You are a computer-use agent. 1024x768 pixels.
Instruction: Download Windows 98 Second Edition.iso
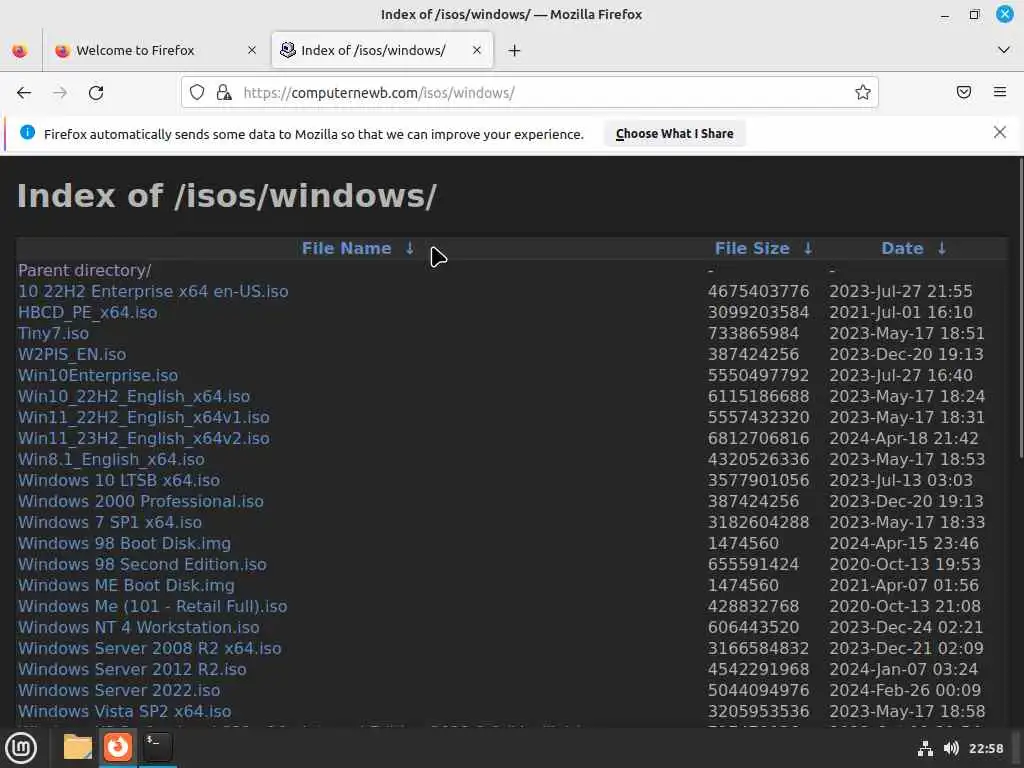click(x=142, y=564)
